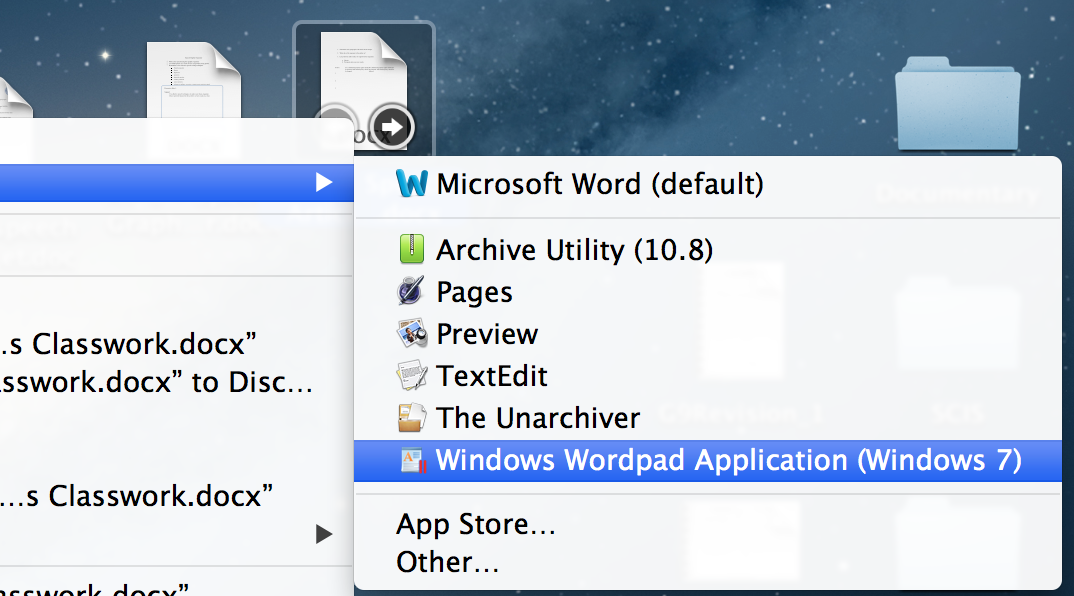Screen dimensions: 1074x596
Task: Select TextEdit in Open With list
Action: tap(708, 376)
